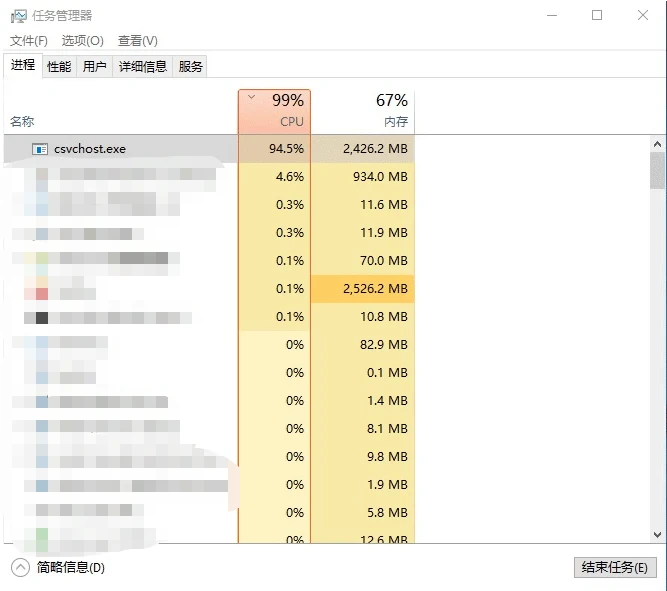
Task: Click the scrollbar down arrow
Action: [657, 535]
